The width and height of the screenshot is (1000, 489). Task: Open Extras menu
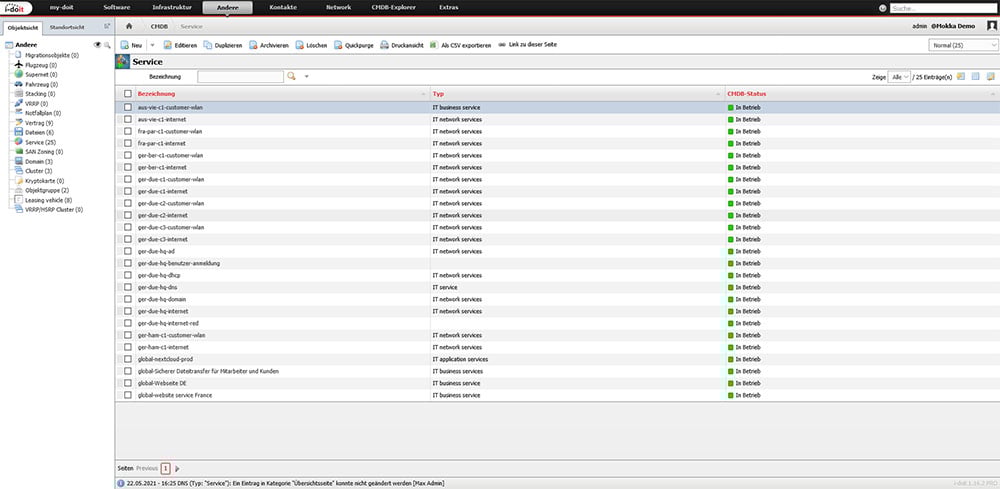448,7
